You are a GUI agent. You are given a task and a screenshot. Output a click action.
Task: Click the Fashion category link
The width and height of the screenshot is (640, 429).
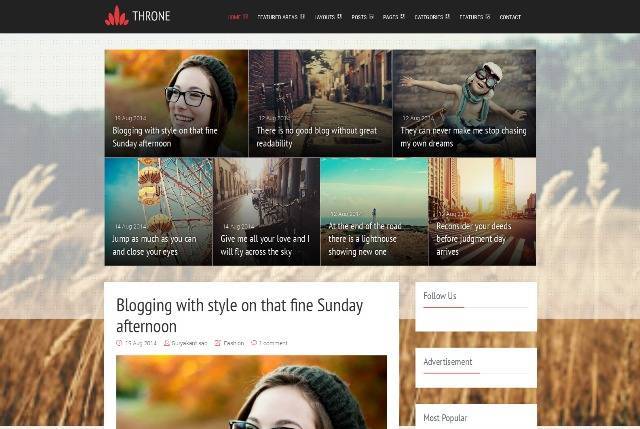pos(233,343)
